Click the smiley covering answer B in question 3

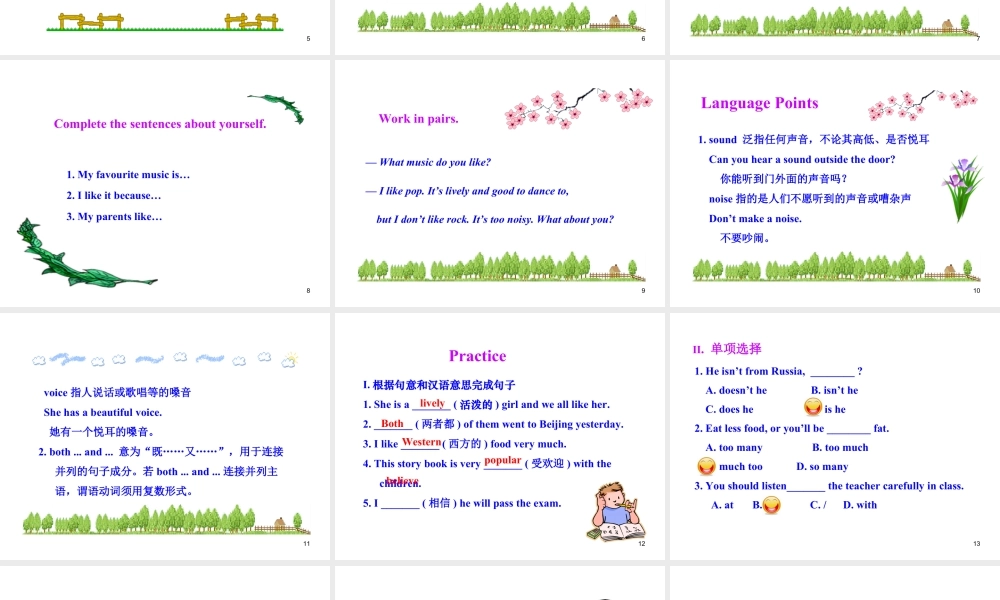[x=771, y=505]
